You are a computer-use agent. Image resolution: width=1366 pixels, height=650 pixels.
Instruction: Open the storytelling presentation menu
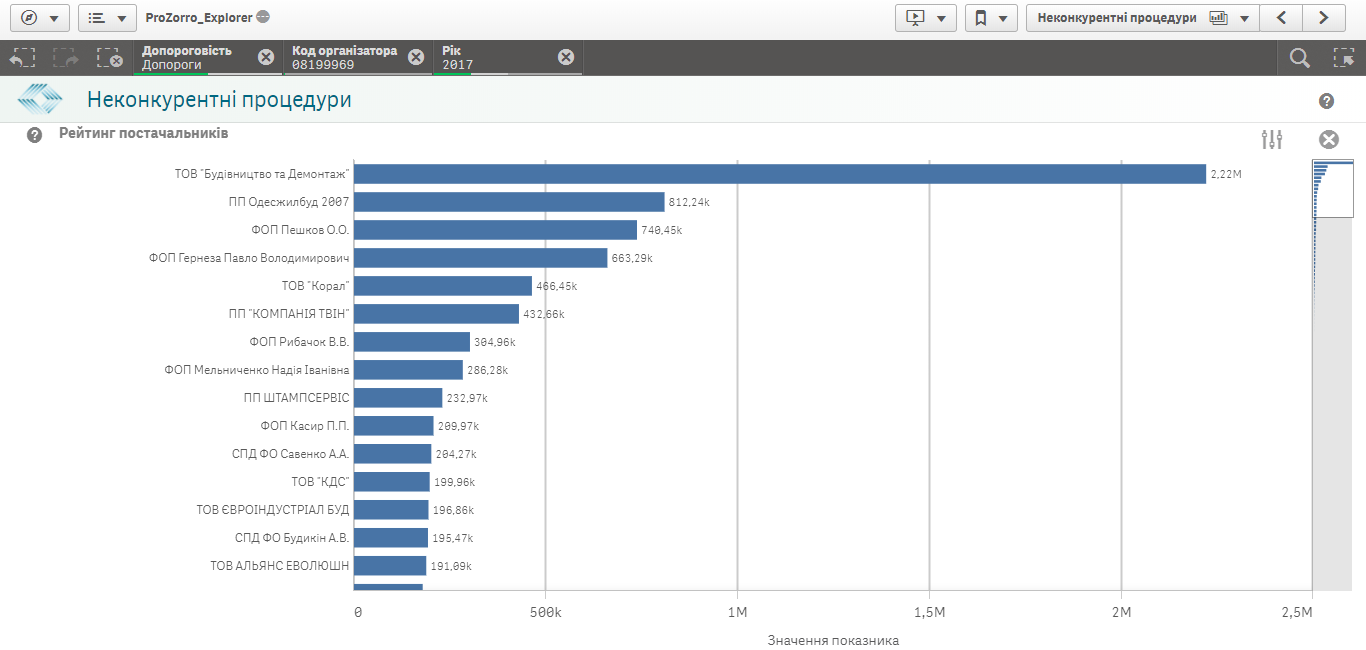click(925, 18)
